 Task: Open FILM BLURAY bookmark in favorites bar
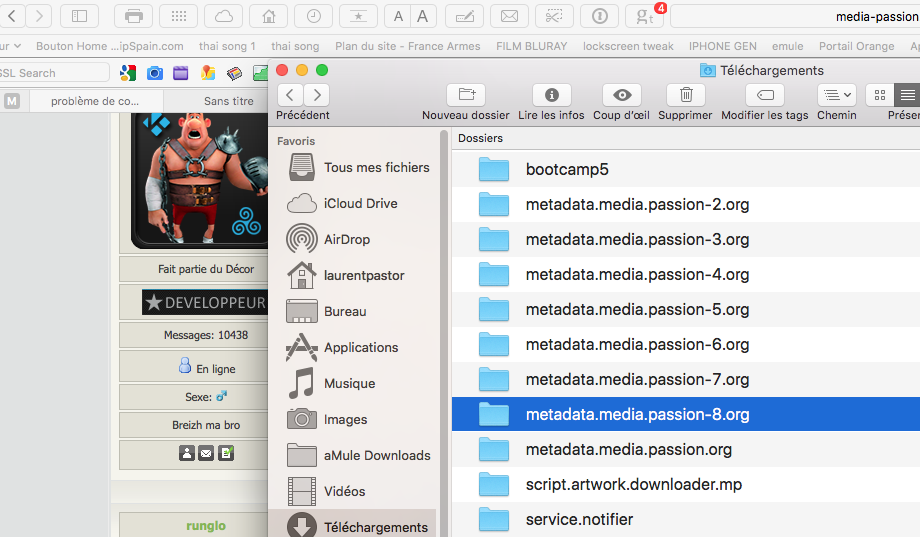tap(531, 46)
